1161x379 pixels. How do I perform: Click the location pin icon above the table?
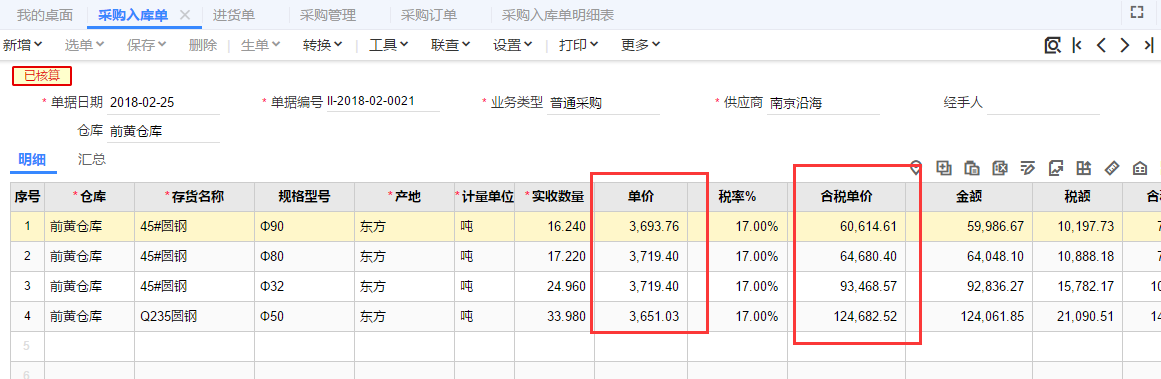[x=916, y=168]
